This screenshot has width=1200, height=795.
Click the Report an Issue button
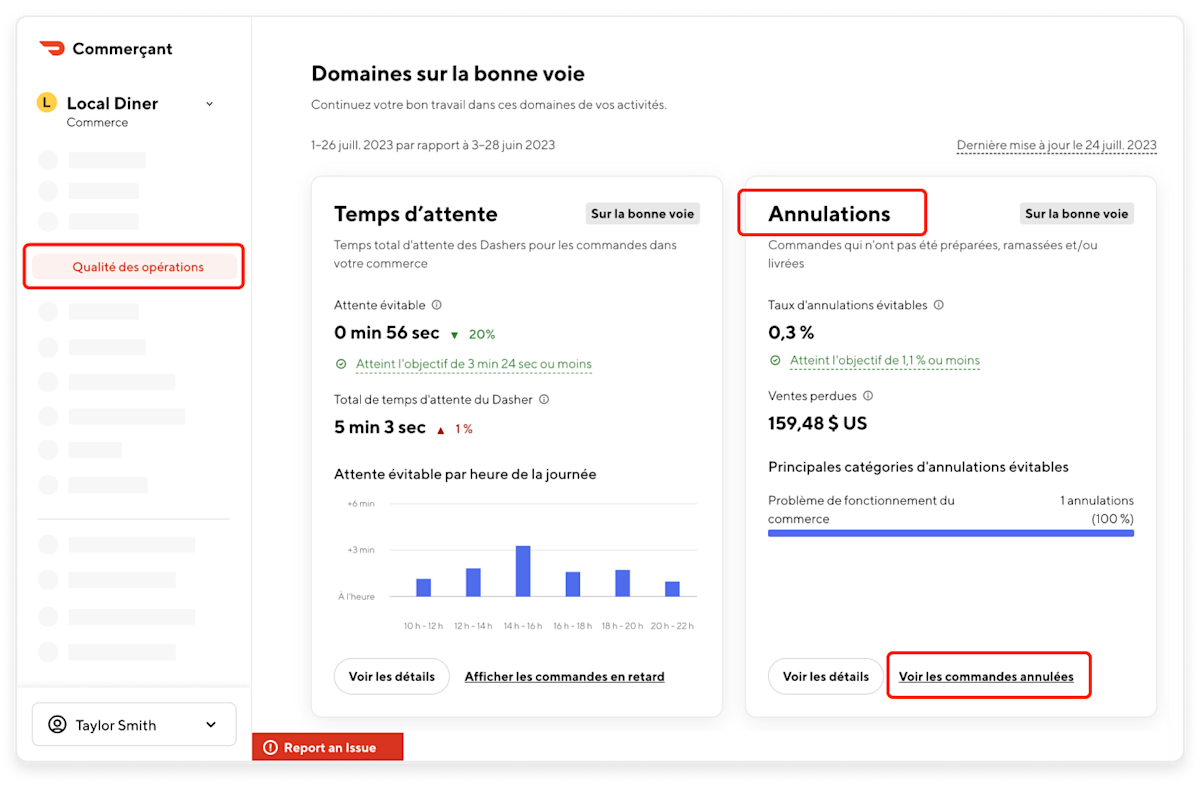(327, 747)
